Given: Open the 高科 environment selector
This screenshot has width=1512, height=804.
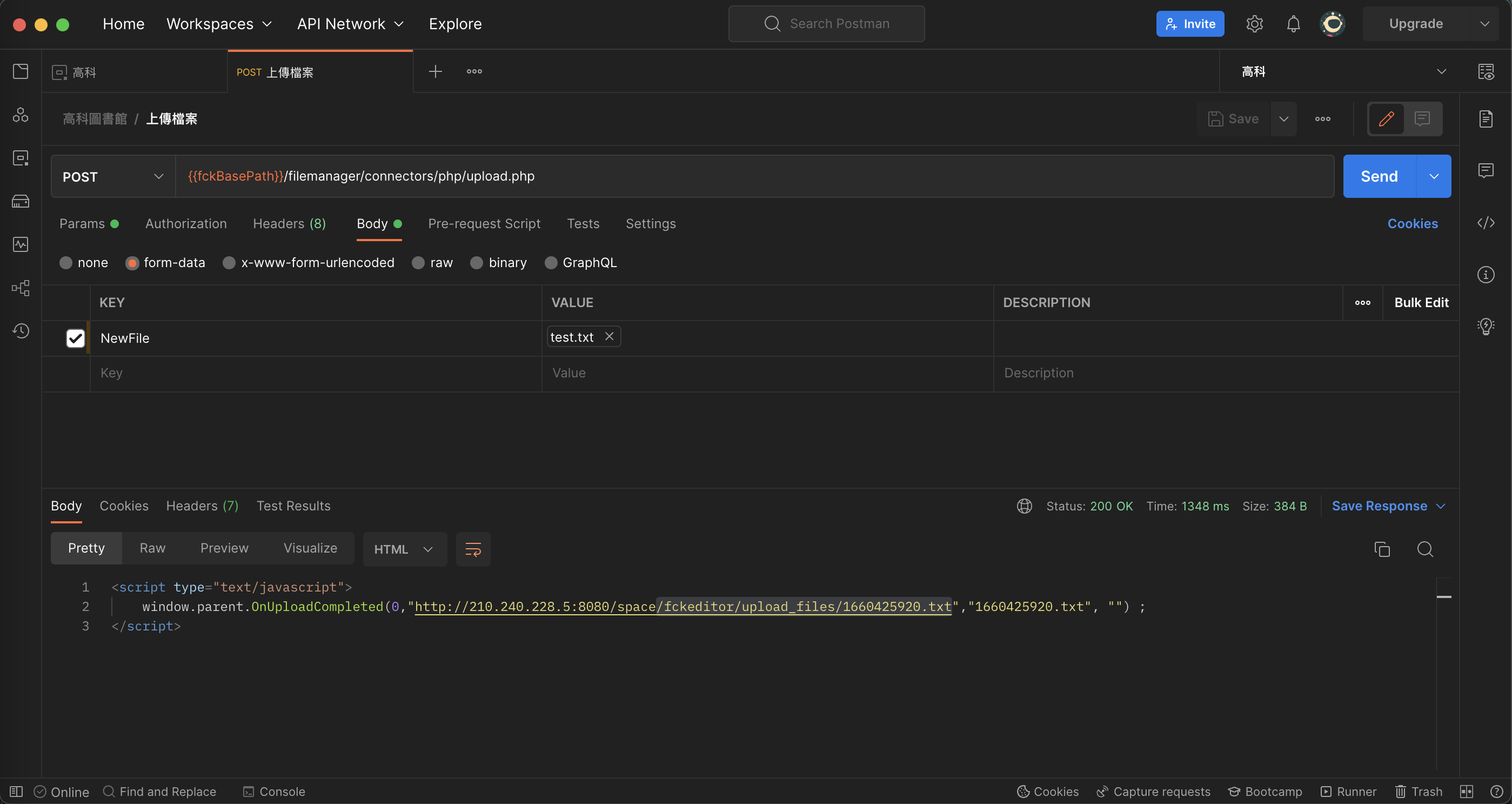Looking at the screenshot, I should pos(1343,72).
